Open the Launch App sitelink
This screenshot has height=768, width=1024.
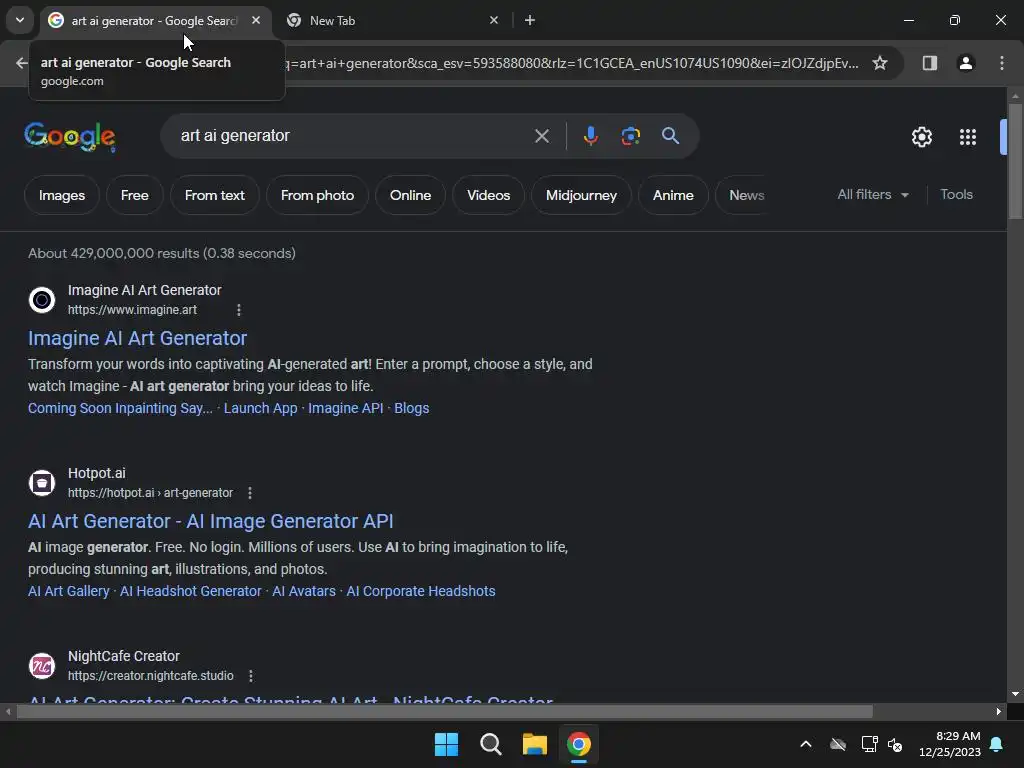(261, 408)
